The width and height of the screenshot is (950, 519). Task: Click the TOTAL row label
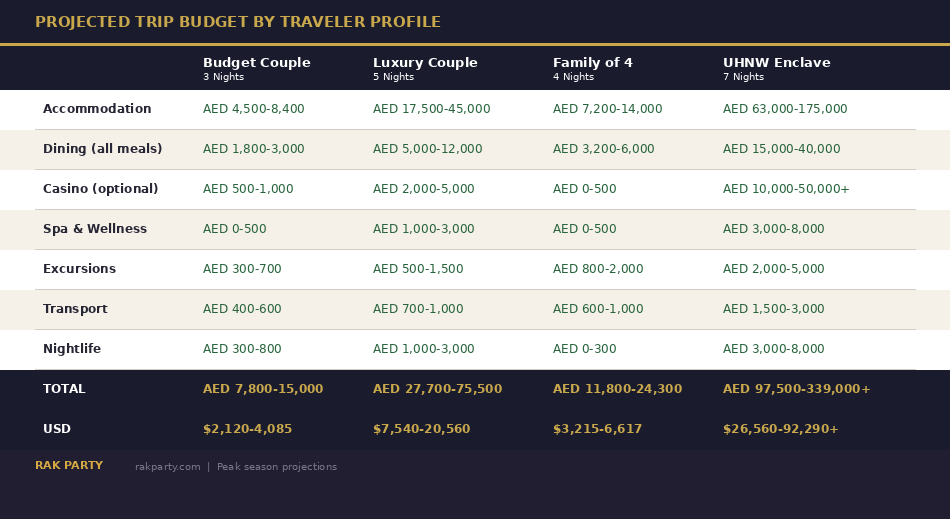[x=64, y=389]
